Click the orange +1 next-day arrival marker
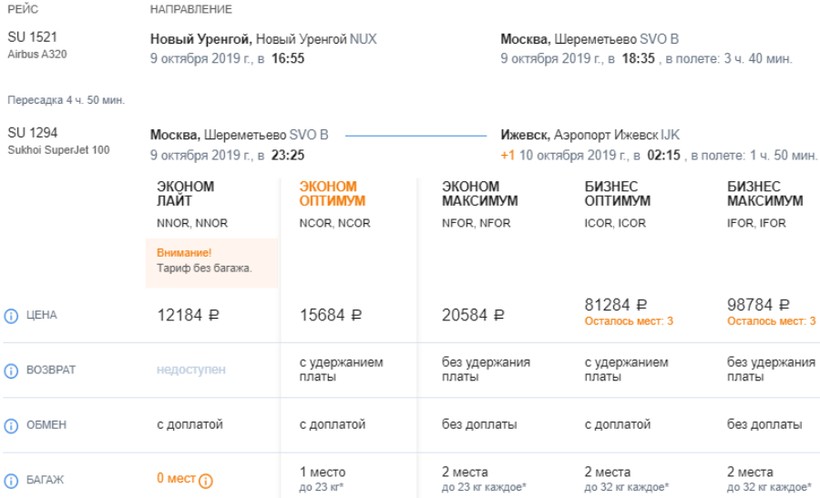 [x=509, y=156]
